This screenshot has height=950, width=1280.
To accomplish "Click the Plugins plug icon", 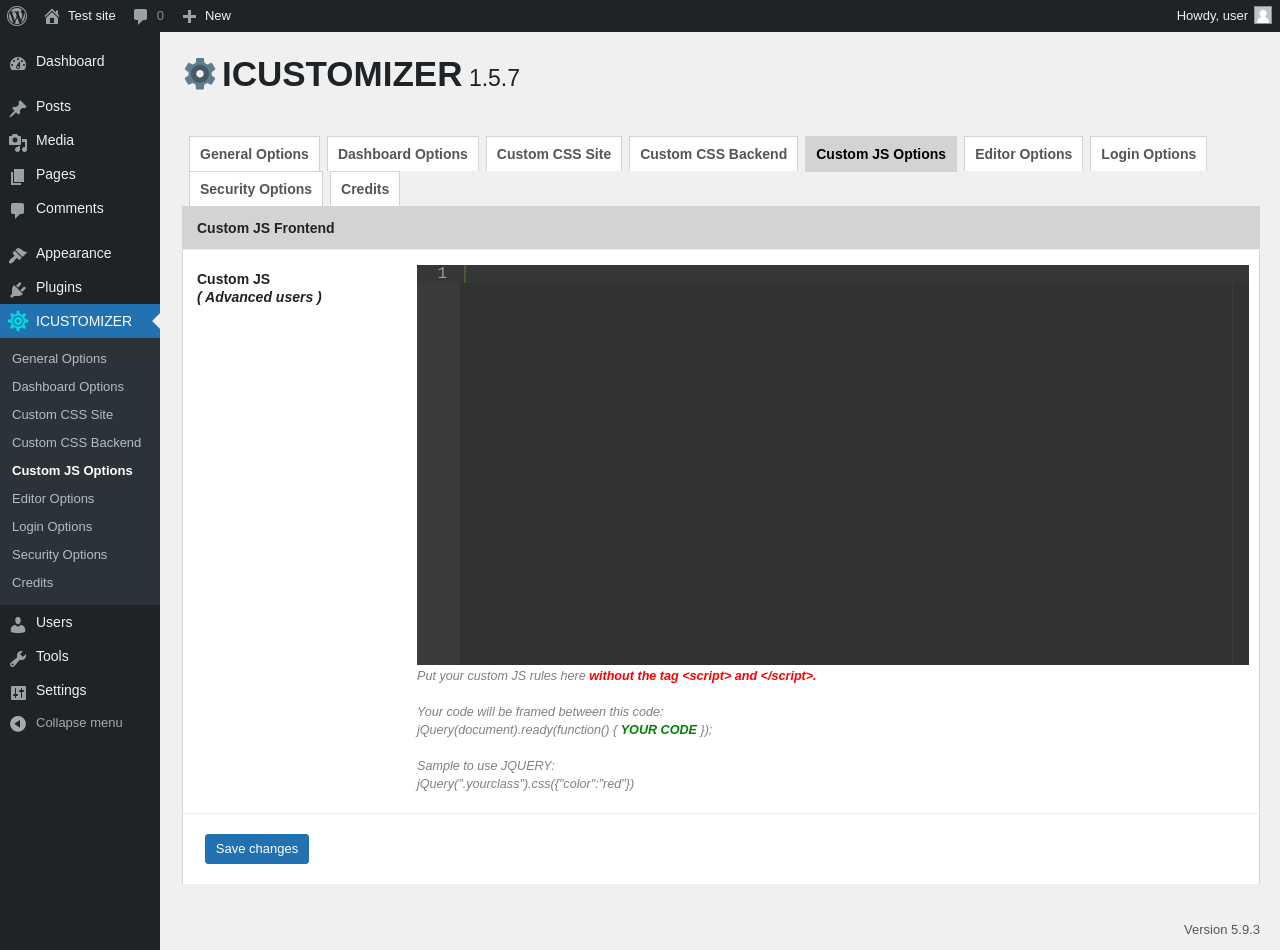I will tap(18, 289).
